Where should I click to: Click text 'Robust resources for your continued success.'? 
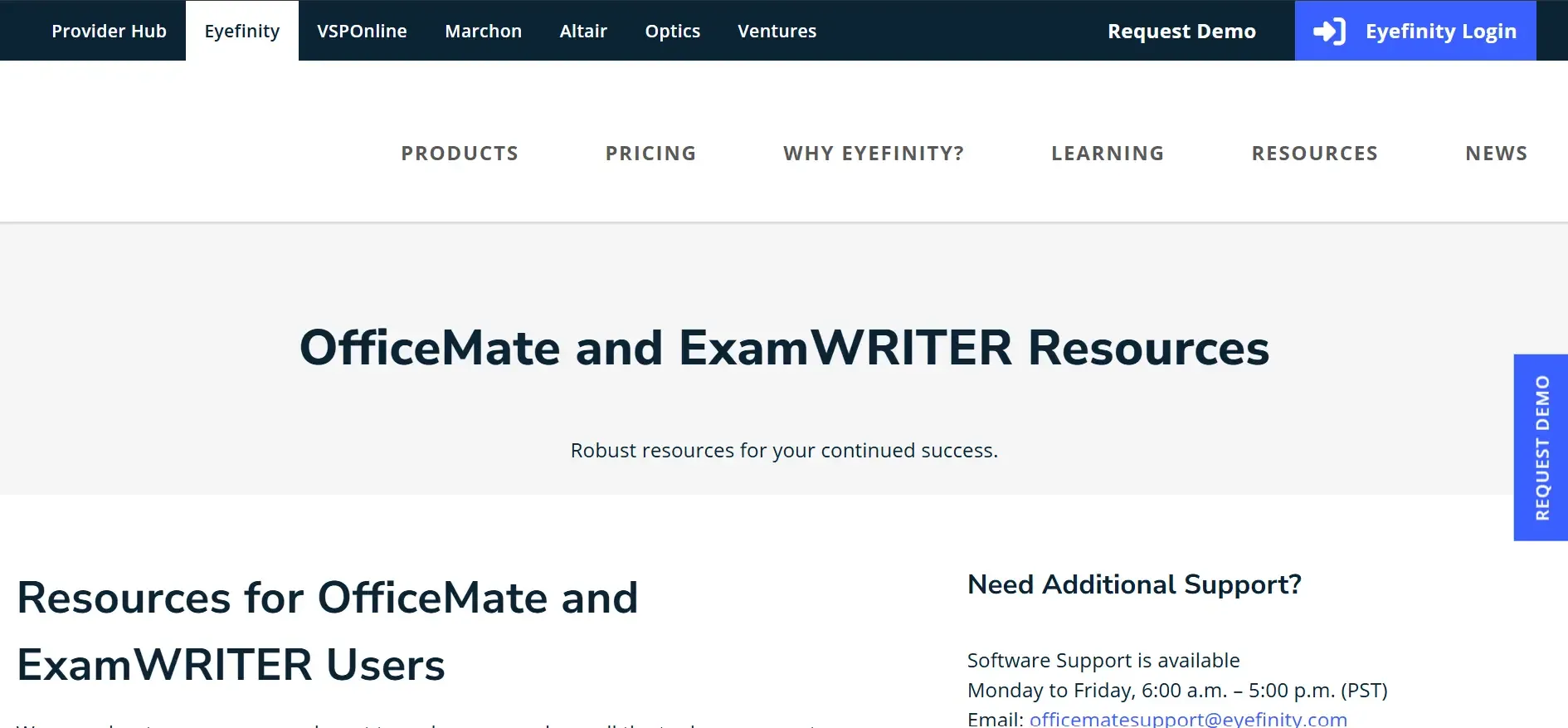click(784, 450)
